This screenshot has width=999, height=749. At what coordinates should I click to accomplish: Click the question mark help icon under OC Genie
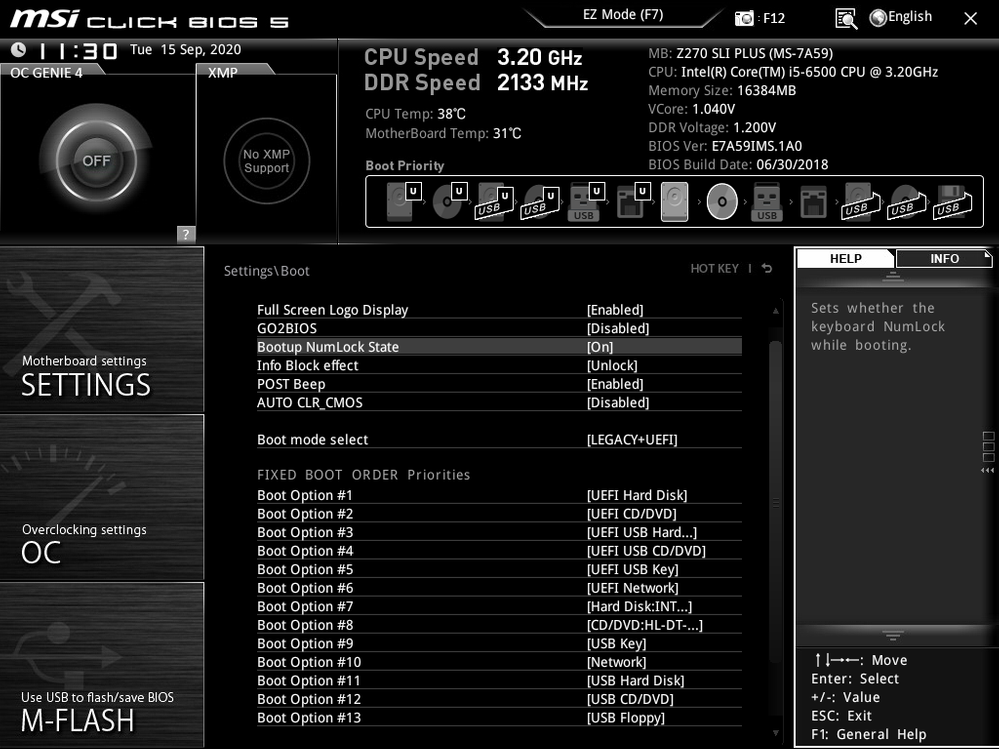click(x=186, y=235)
